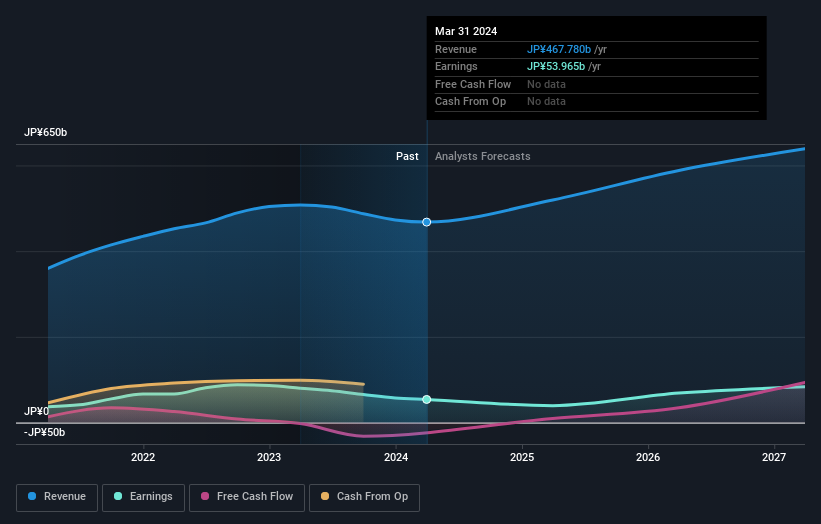Click the -JP¥50b y-axis label
Screen dimensions: 821x524
[45, 432]
